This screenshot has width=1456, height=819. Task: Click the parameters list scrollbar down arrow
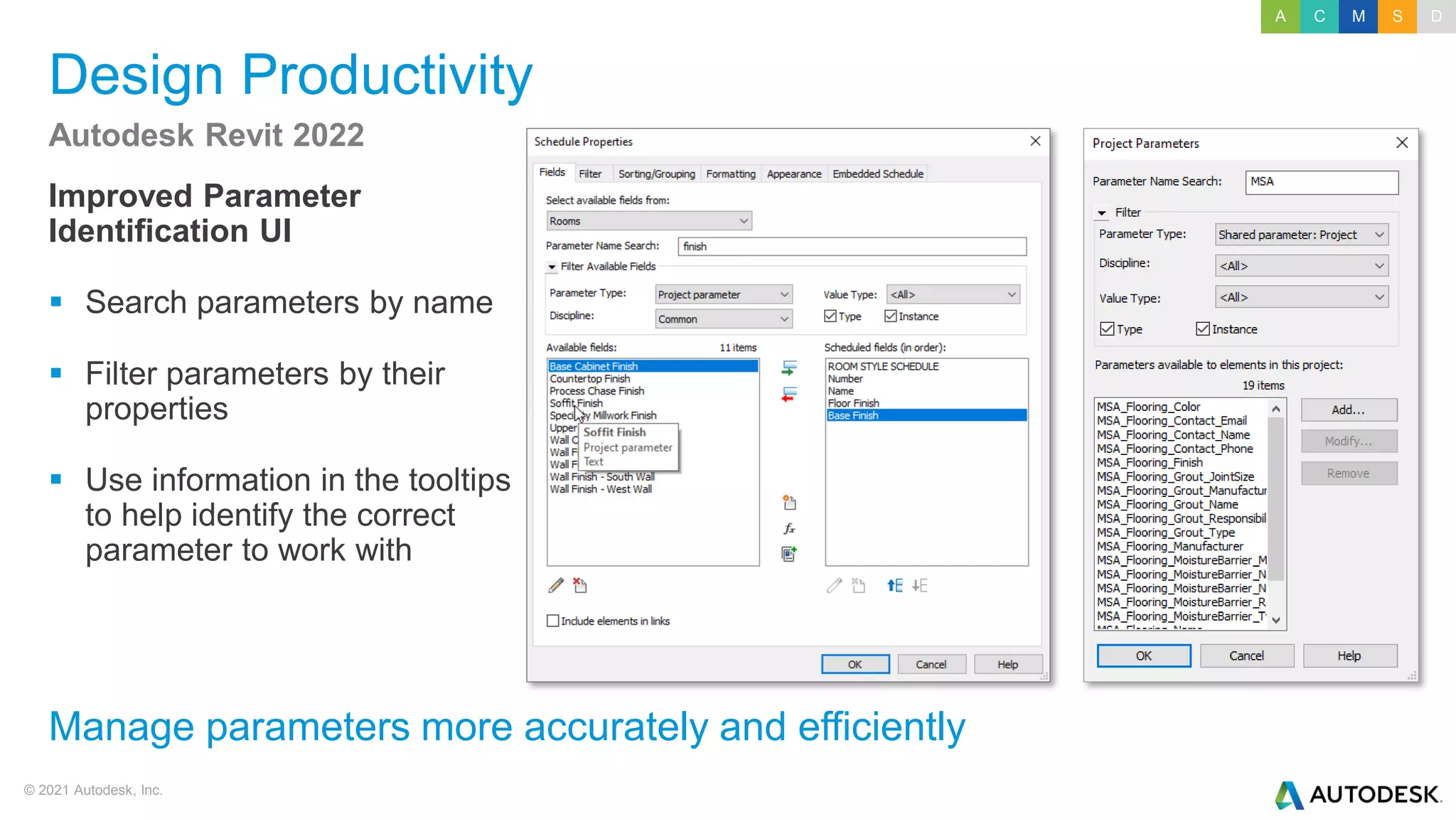click(1276, 620)
